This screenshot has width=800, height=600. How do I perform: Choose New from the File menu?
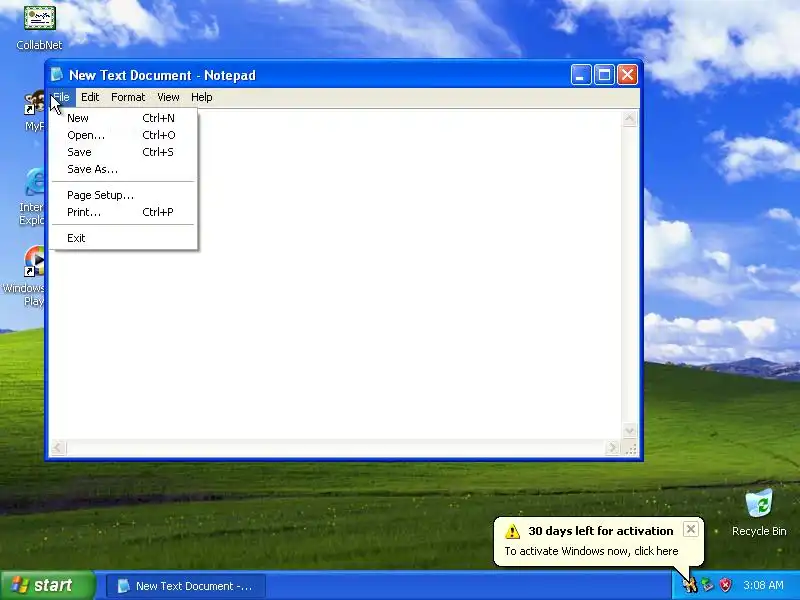pyautogui.click(x=124, y=118)
